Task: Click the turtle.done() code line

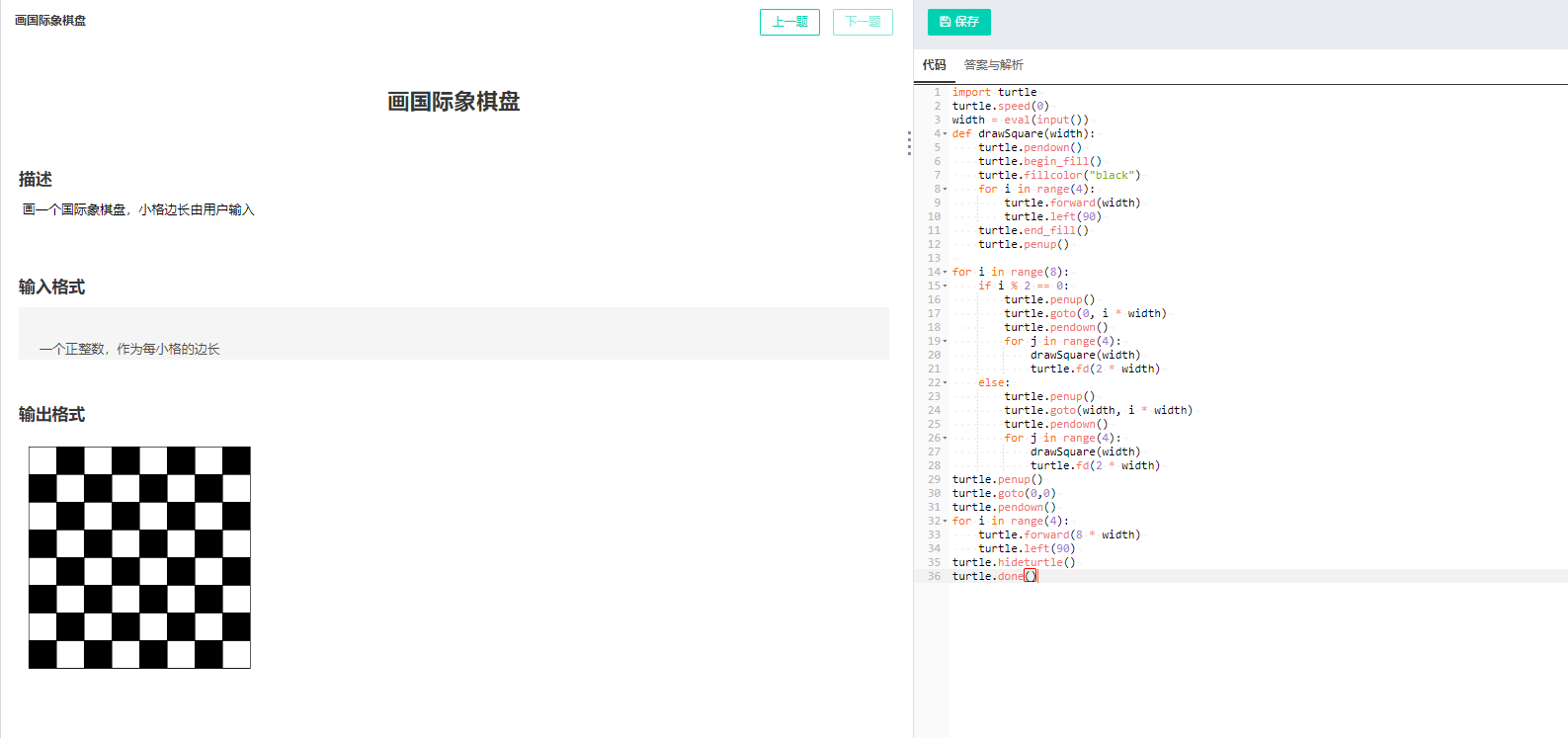Action: [994, 576]
